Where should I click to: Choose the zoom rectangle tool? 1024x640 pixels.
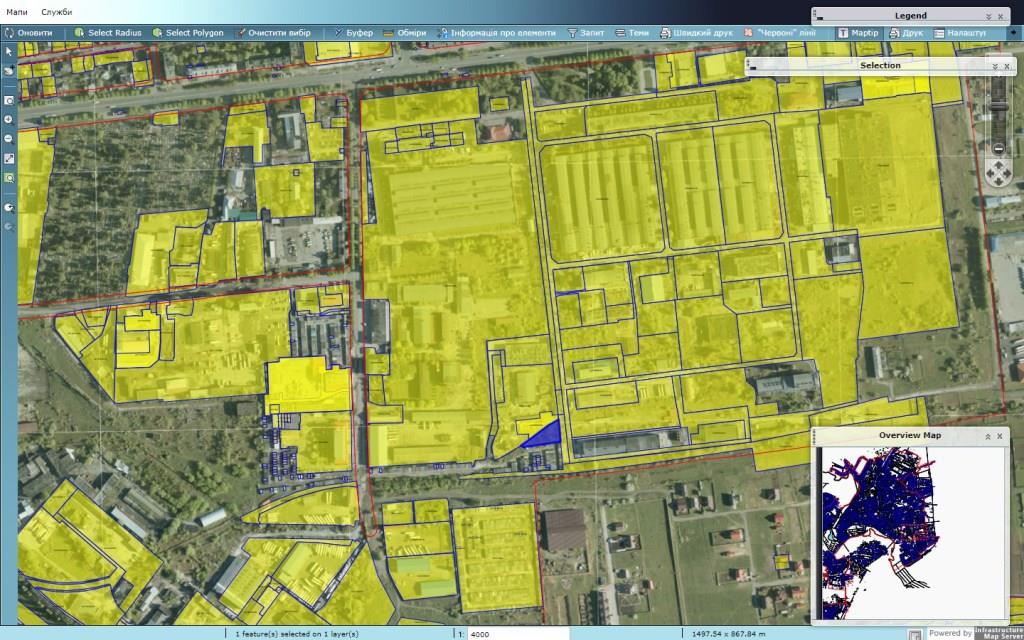pyautogui.click(x=9, y=100)
